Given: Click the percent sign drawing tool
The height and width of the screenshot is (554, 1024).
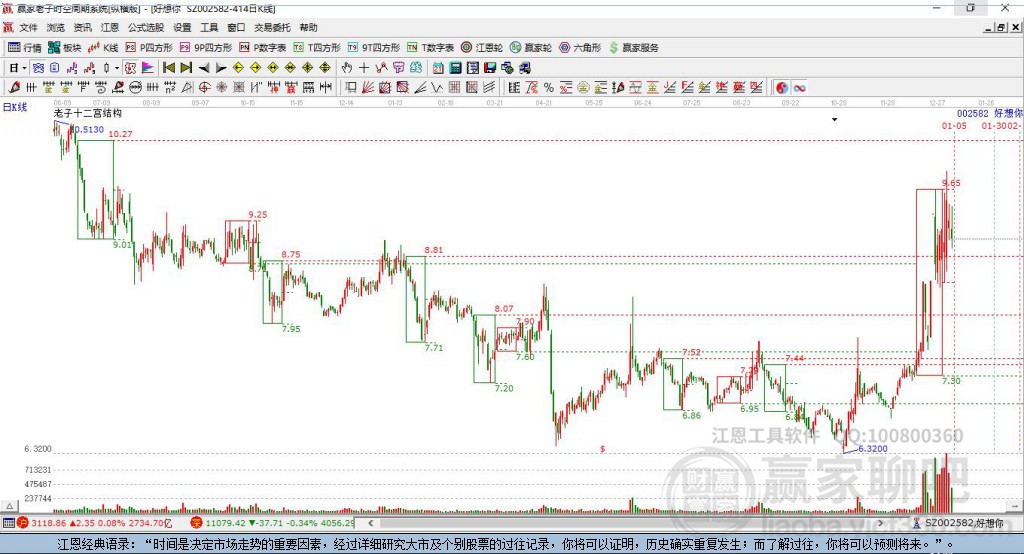Looking at the screenshot, I should (x=549, y=88).
